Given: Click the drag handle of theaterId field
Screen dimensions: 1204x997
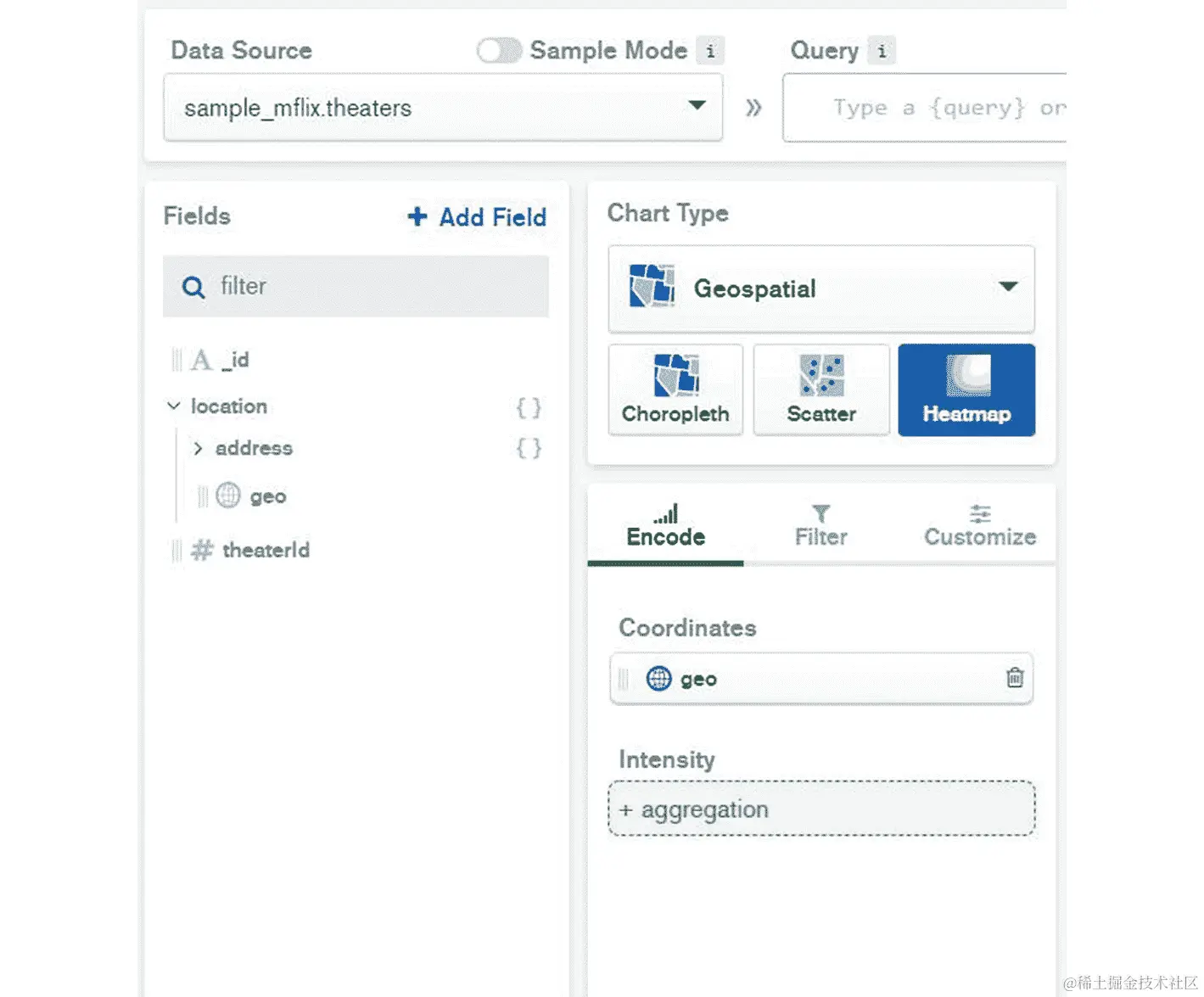Looking at the screenshot, I should [176, 551].
